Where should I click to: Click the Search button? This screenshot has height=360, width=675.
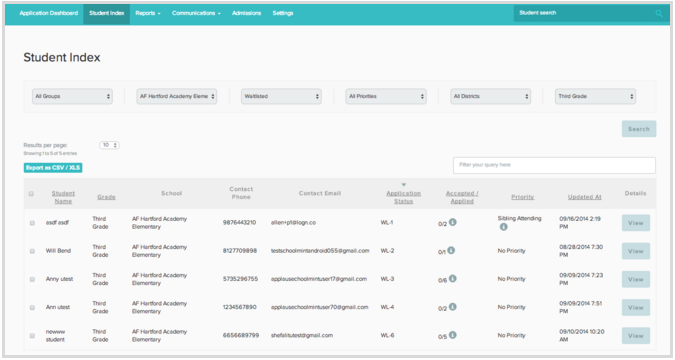click(639, 129)
